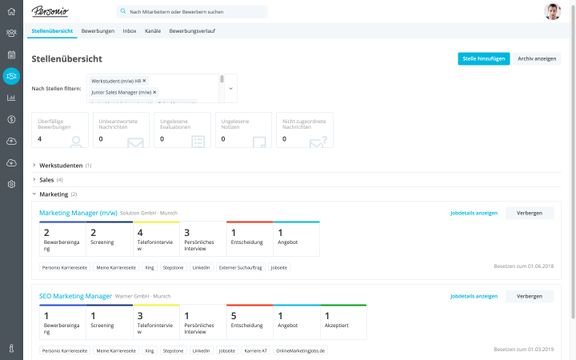Open the Marketing Manager (m/w) job link
The width and height of the screenshot is (576, 360).
(x=78, y=213)
